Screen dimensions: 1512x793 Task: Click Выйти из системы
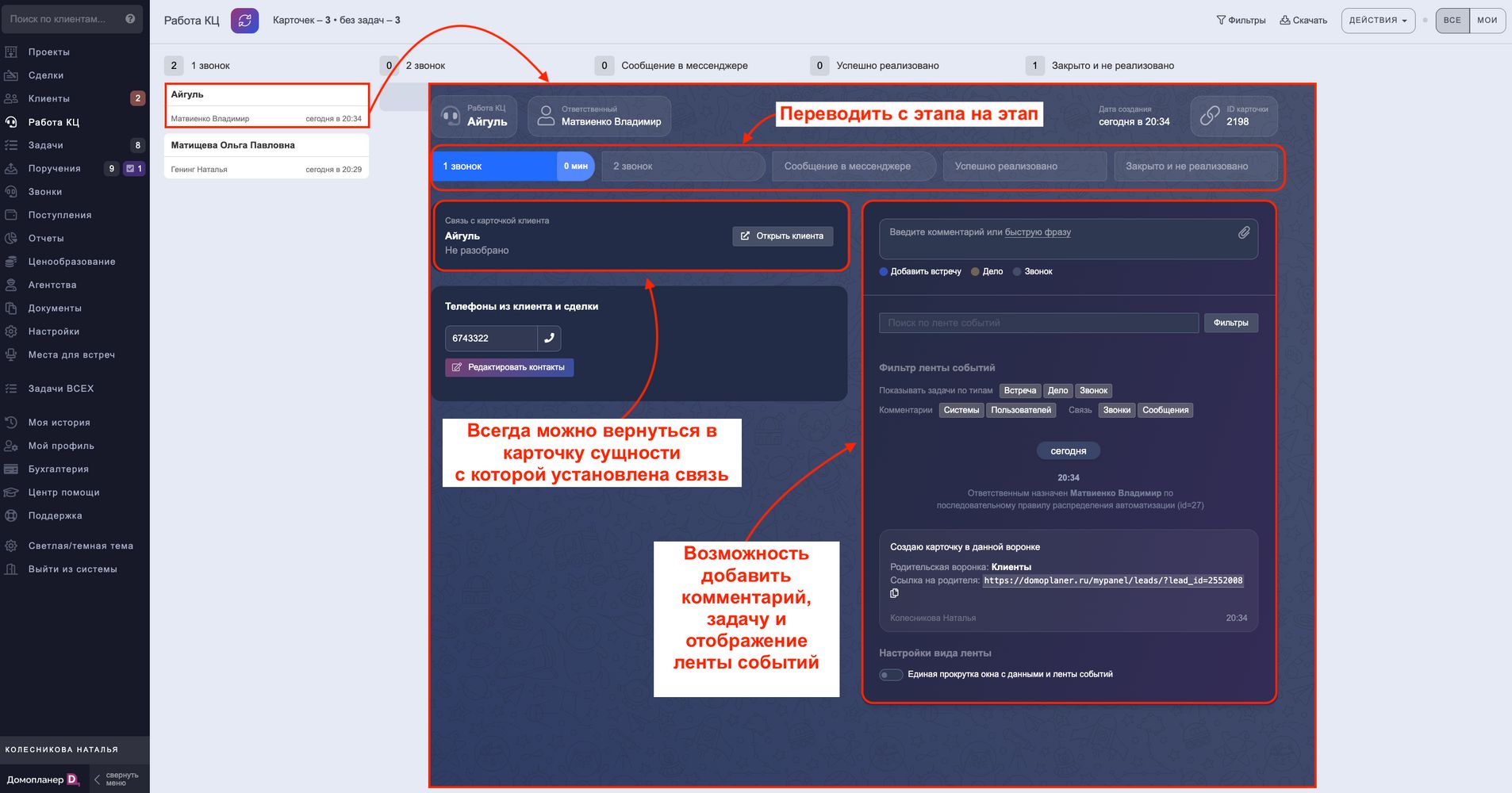(x=75, y=569)
